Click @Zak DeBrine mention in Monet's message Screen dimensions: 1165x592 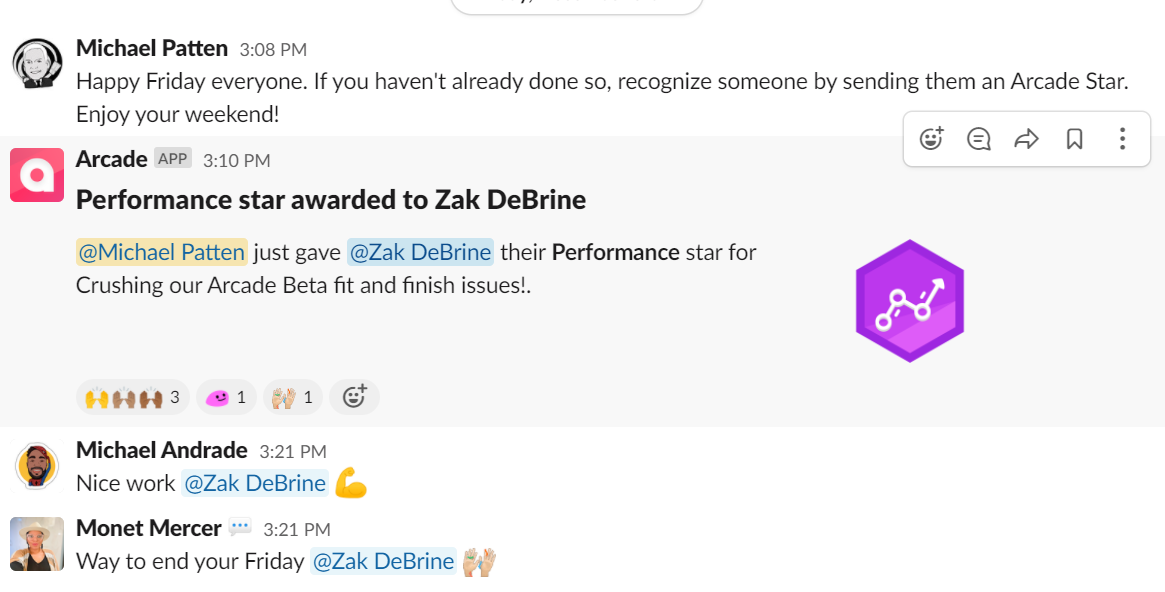tap(383, 562)
